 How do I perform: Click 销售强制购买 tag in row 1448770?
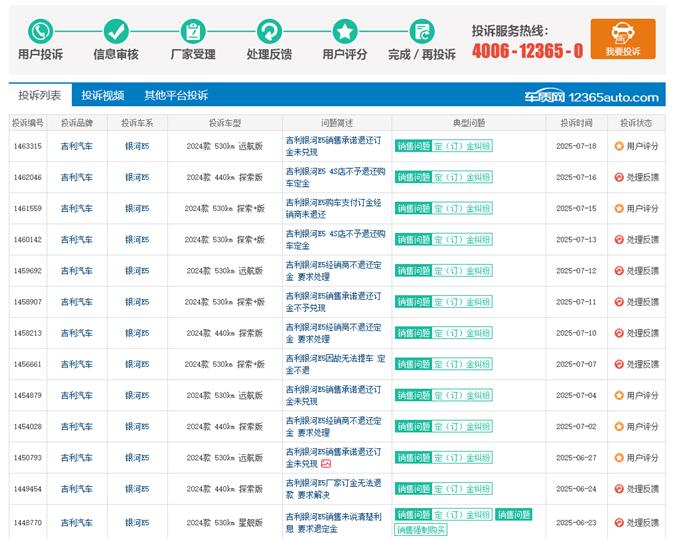(x=421, y=530)
